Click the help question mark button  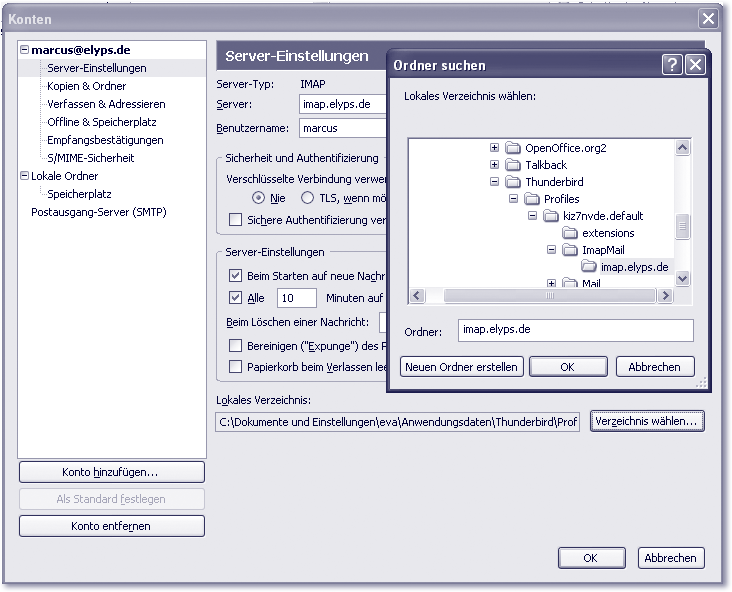point(673,65)
